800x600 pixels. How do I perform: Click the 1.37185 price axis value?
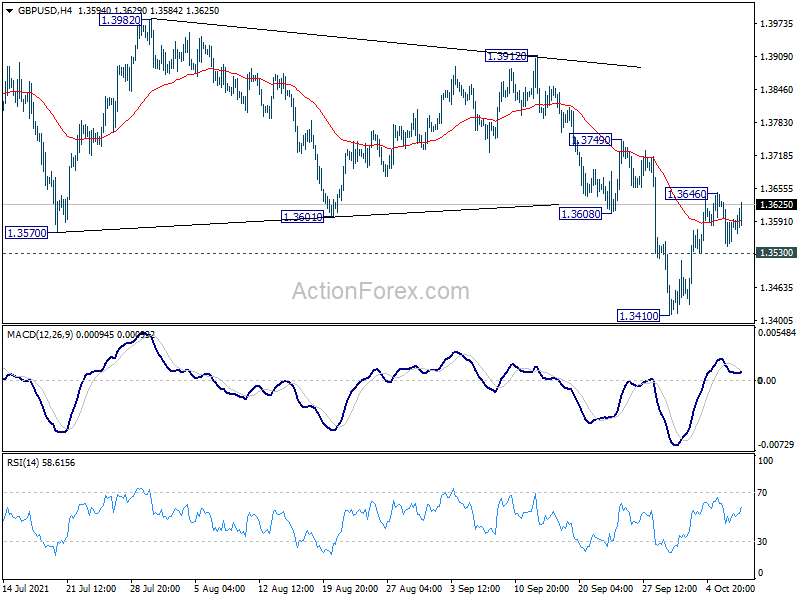777,156
